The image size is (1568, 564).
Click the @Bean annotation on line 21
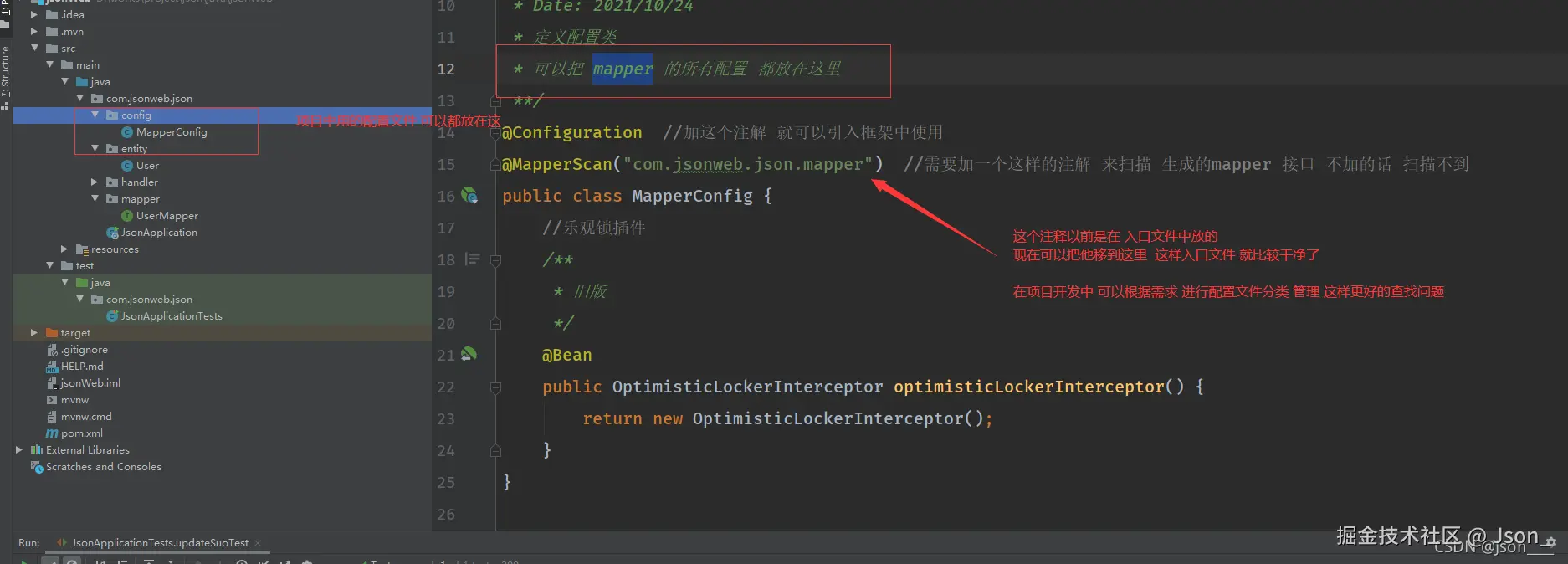[567, 355]
